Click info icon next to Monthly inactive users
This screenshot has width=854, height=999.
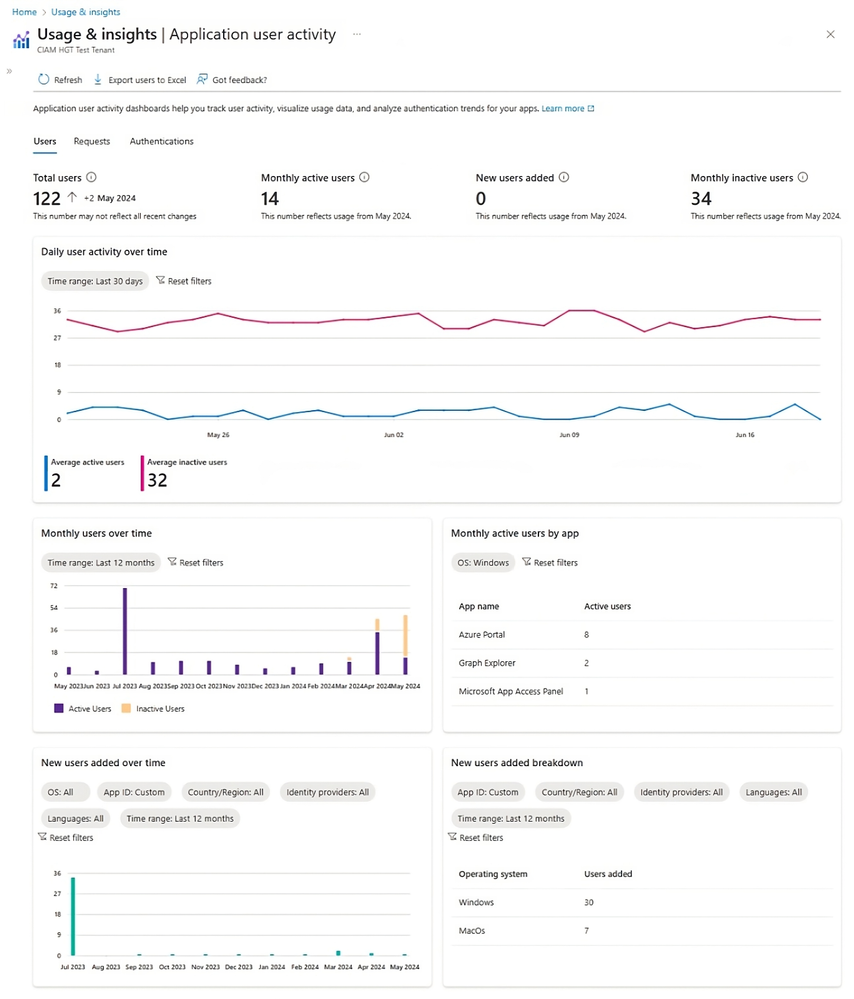(803, 177)
